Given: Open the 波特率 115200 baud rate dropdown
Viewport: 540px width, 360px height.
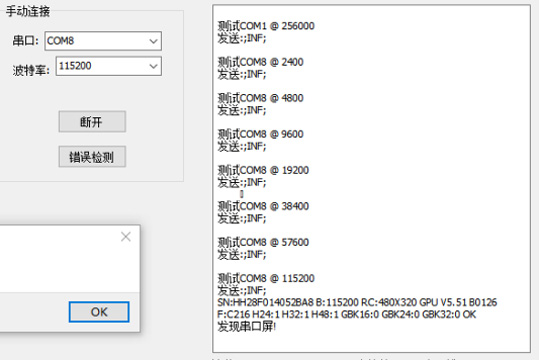Looking at the screenshot, I should click(108, 66).
